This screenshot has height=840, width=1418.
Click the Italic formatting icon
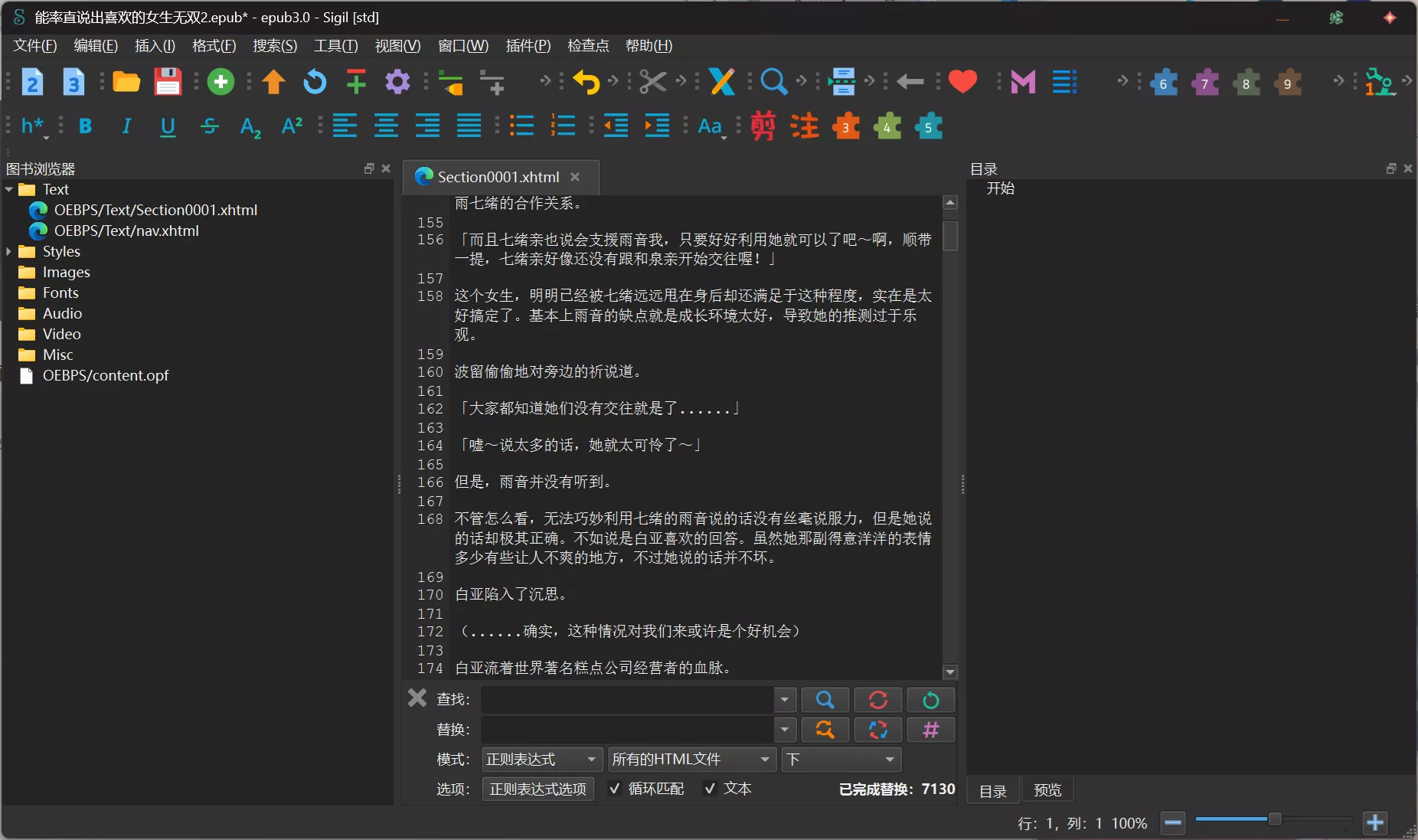tap(126, 126)
